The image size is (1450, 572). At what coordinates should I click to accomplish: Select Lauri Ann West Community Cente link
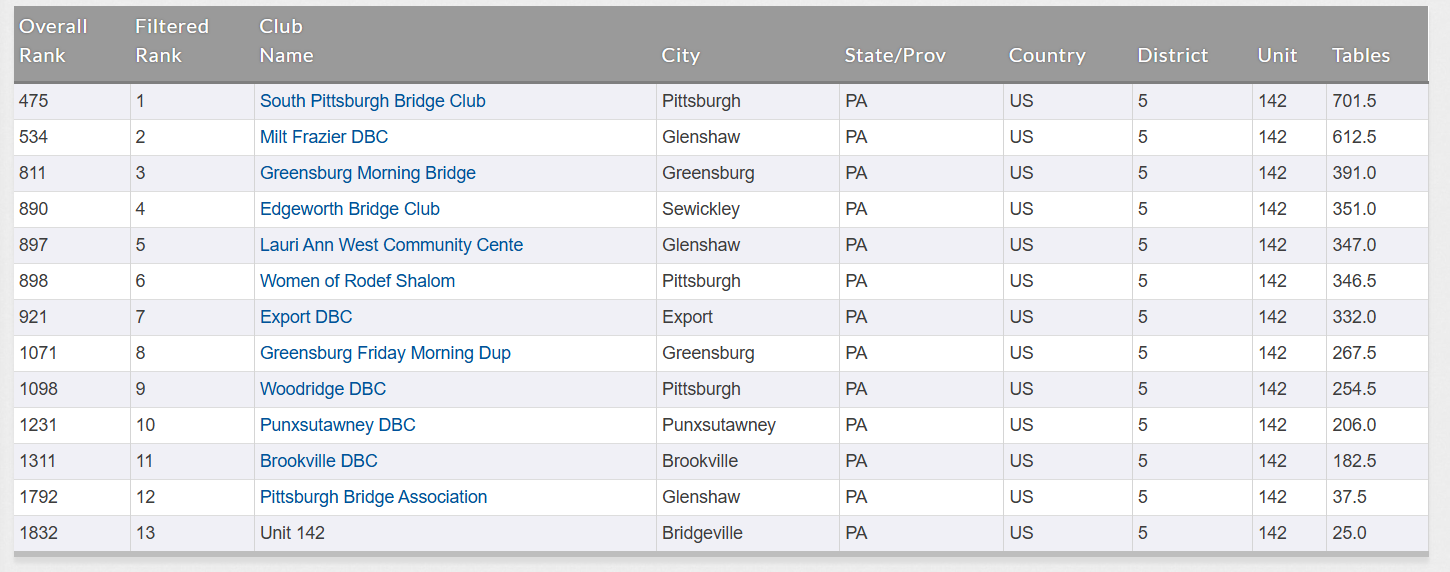(391, 245)
